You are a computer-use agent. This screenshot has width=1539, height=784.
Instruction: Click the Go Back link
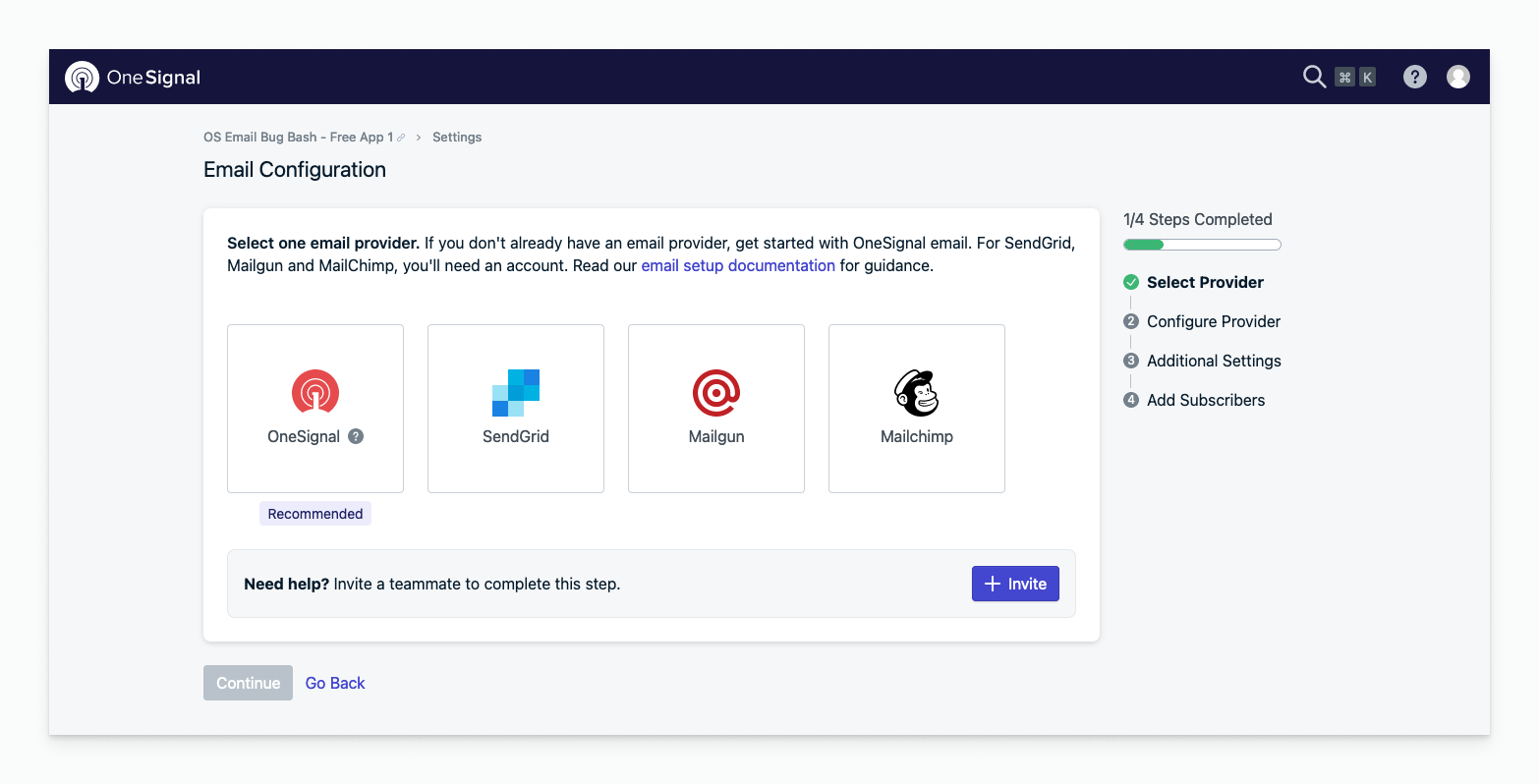(x=335, y=683)
